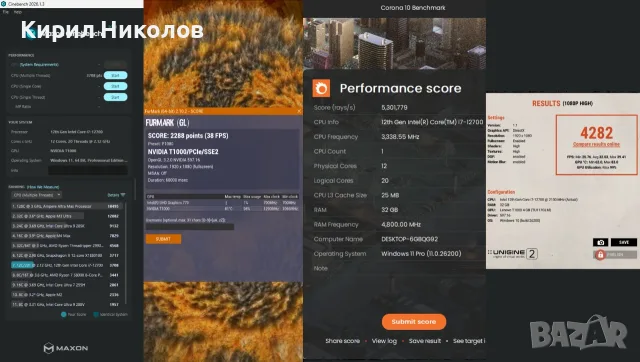Start the CPU (Multiple Threads) benchmark
640x362 pixels.
(x=116, y=76)
